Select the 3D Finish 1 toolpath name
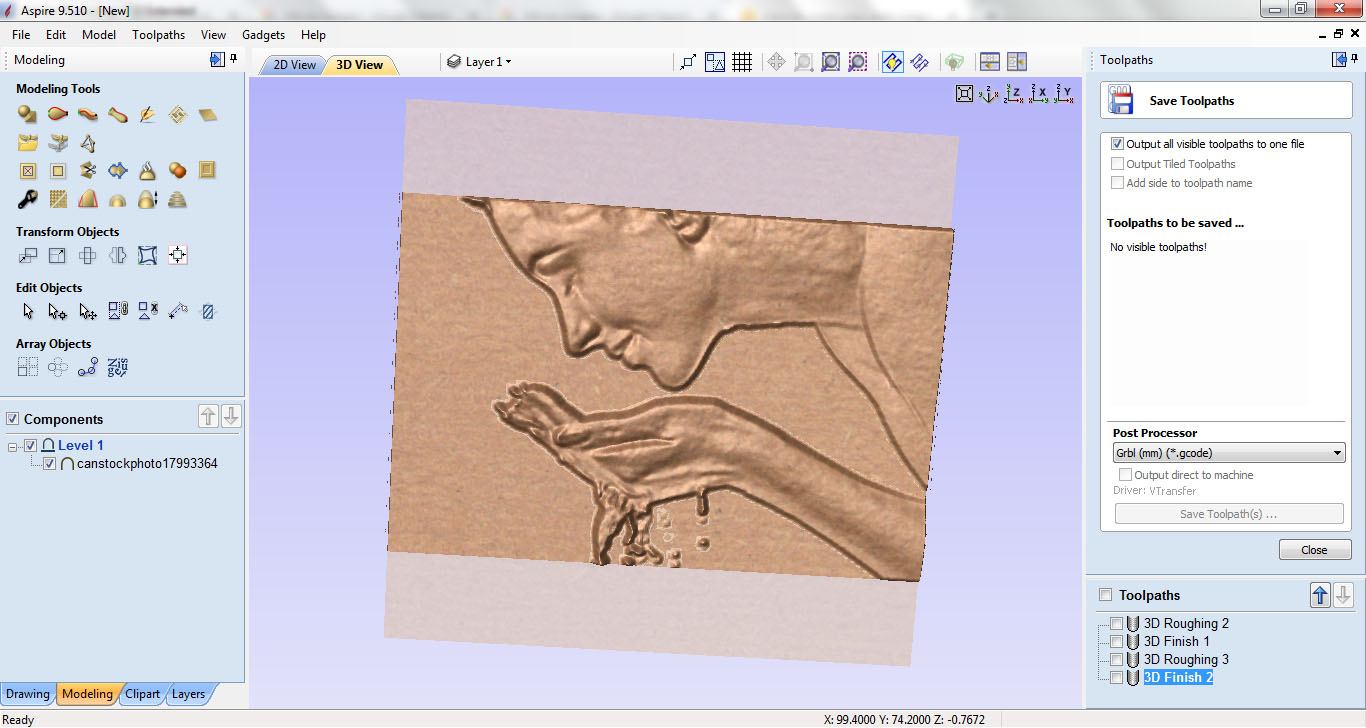1366x728 pixels. [1177, 641]
